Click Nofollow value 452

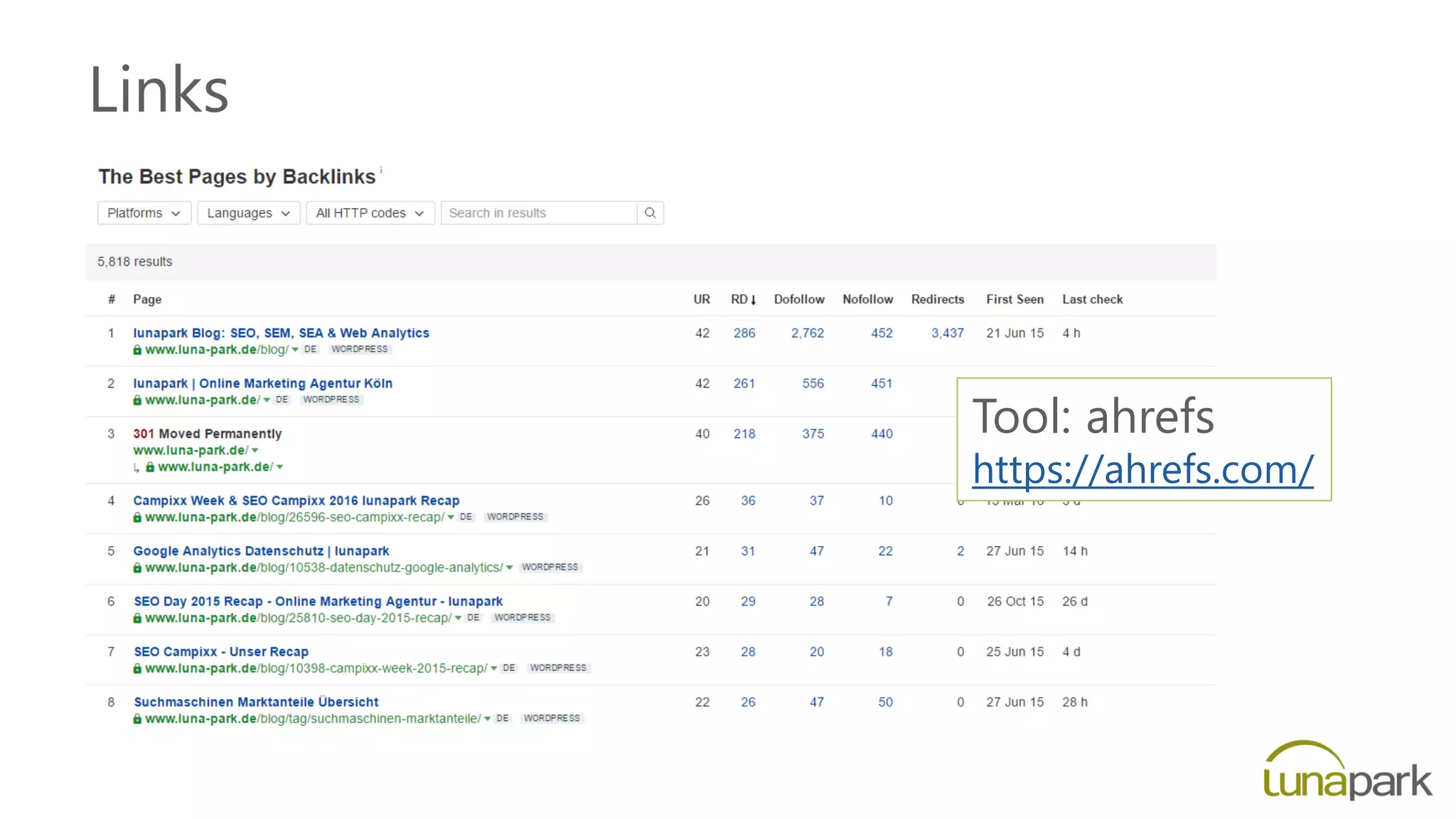coord(882,333)
